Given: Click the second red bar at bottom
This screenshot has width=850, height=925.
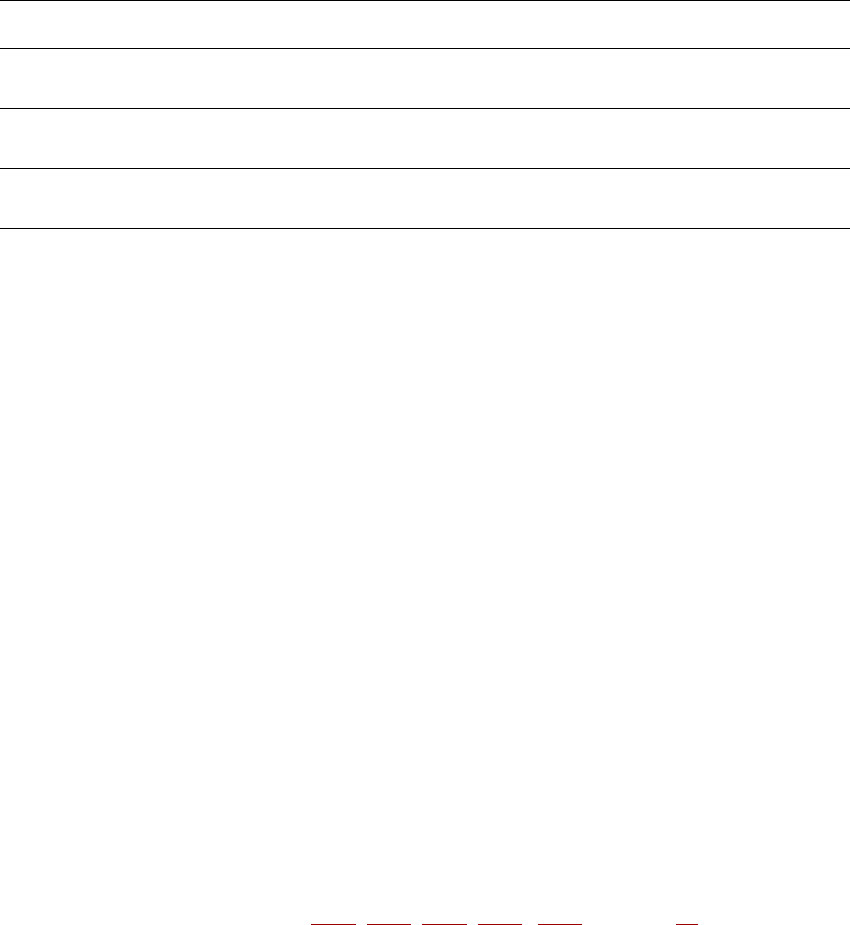Looking at the screenshot, I should (389, 924).
